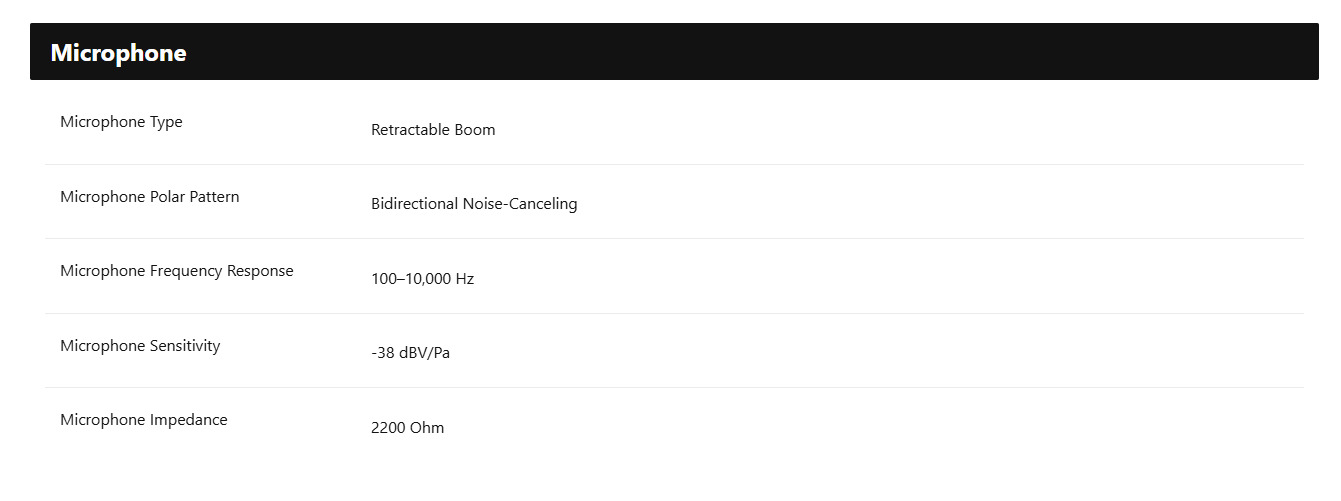Viewport: 1341px width, 501px height.
Task: Select the Microphone Type label
Action: pos(121,122)
